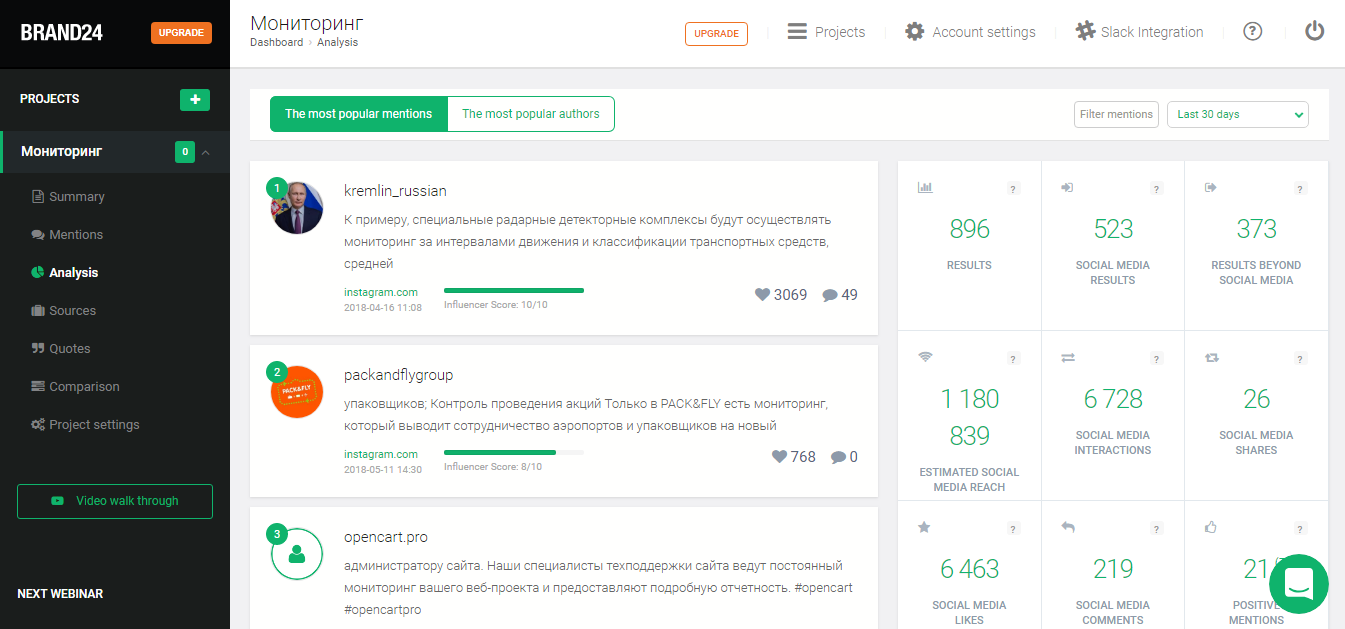1345x629 pixels.
Task: Click the orange Upgrade button beside BRAND24 logo
Action: pos(181,33)
